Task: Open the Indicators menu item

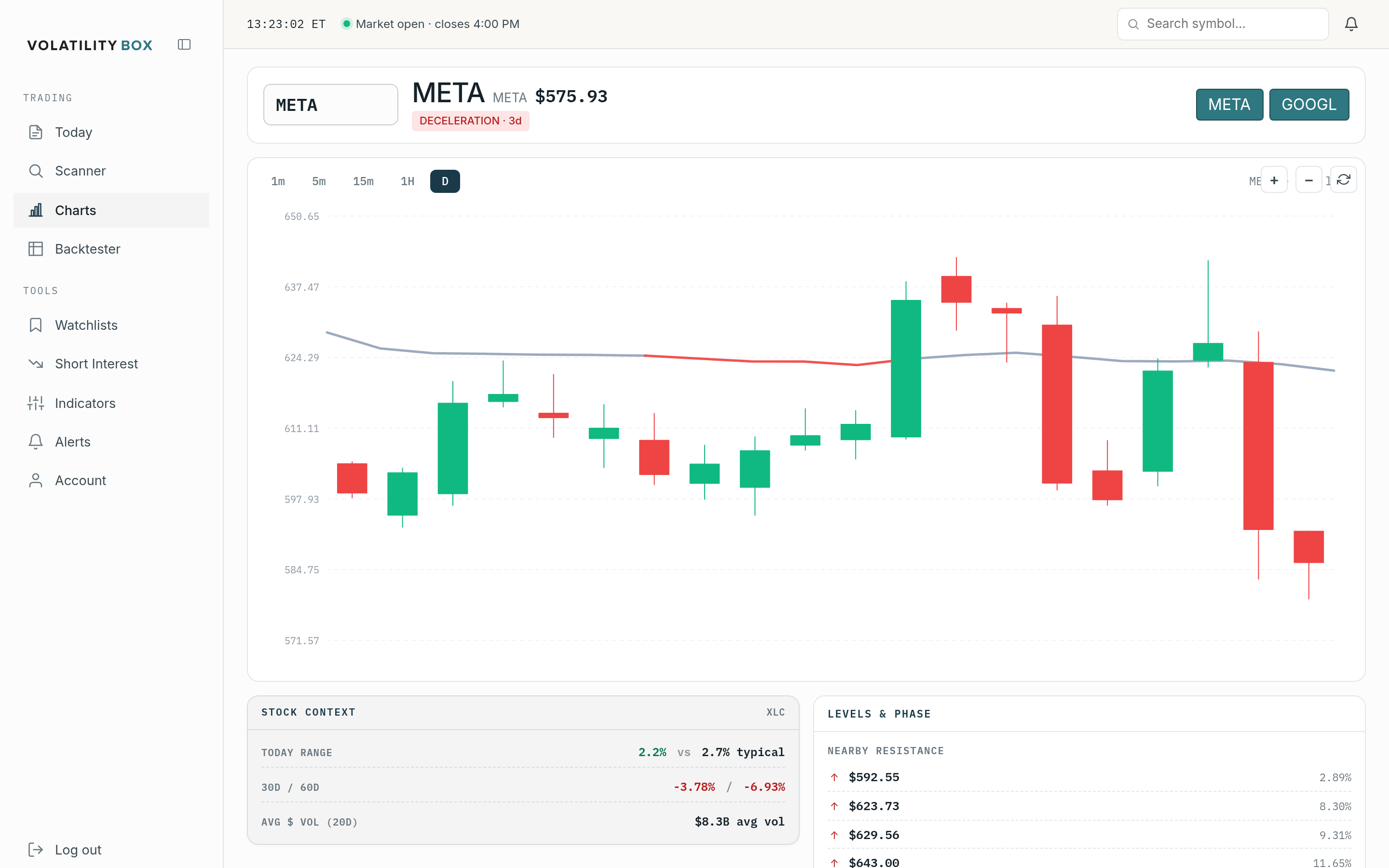Action: point(111,403)
